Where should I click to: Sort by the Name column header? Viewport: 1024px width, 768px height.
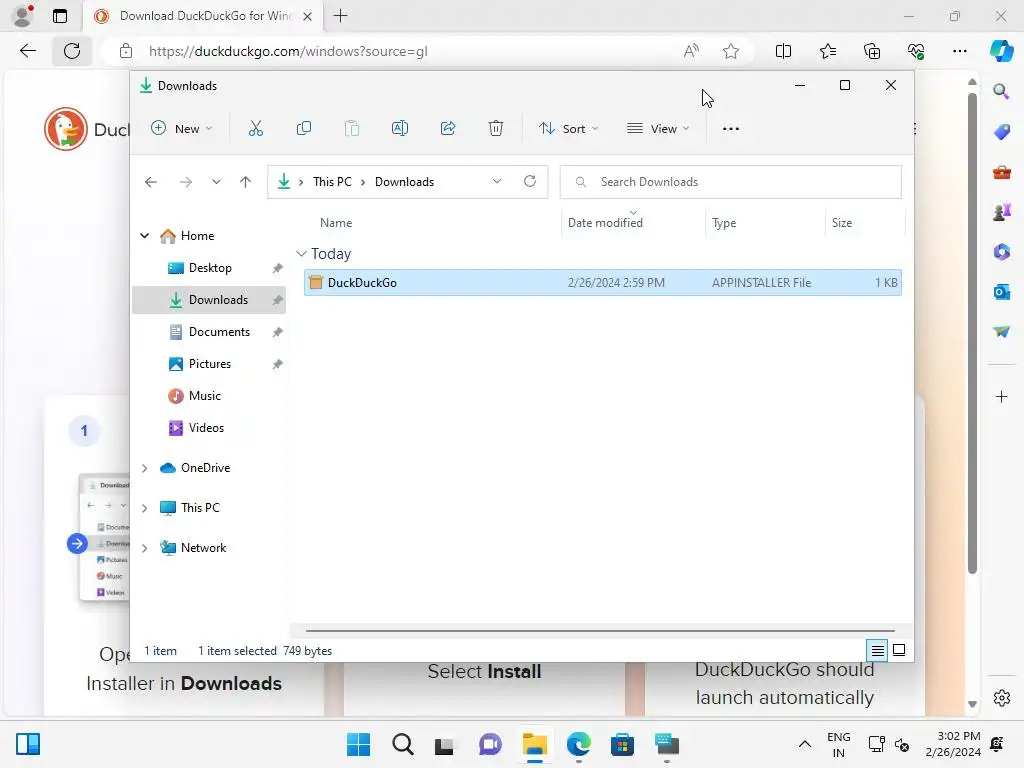point(336,223)
